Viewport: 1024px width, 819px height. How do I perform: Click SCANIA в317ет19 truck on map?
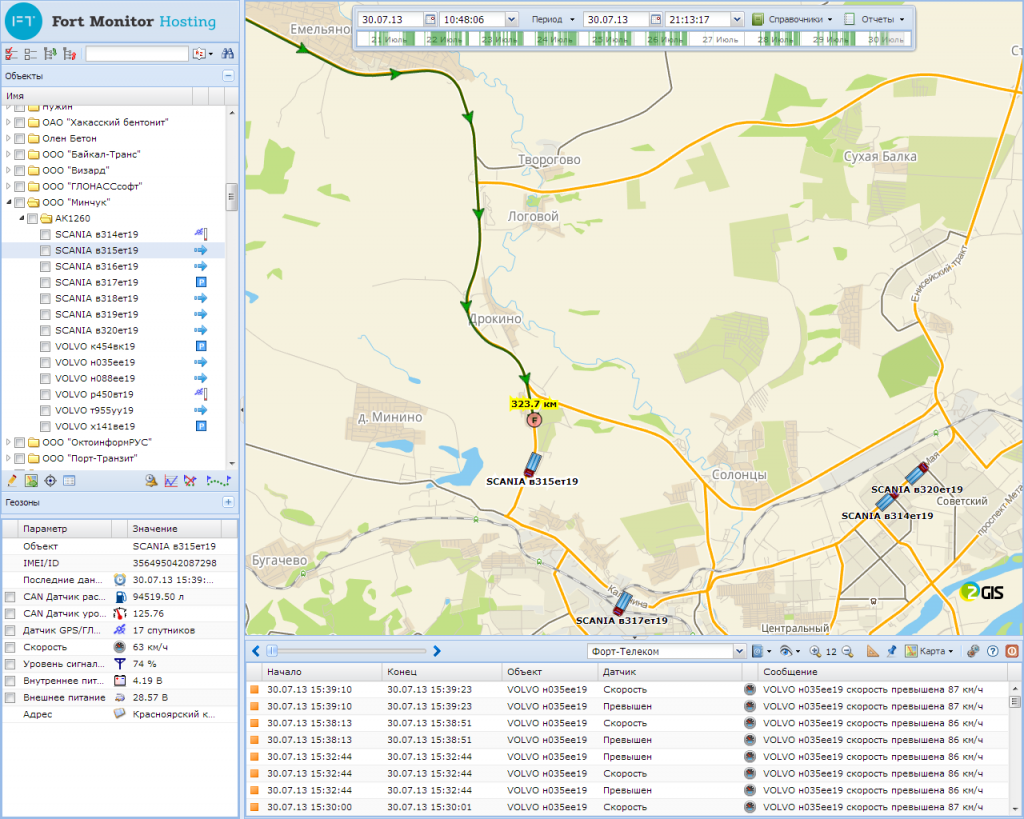[622, 603]
